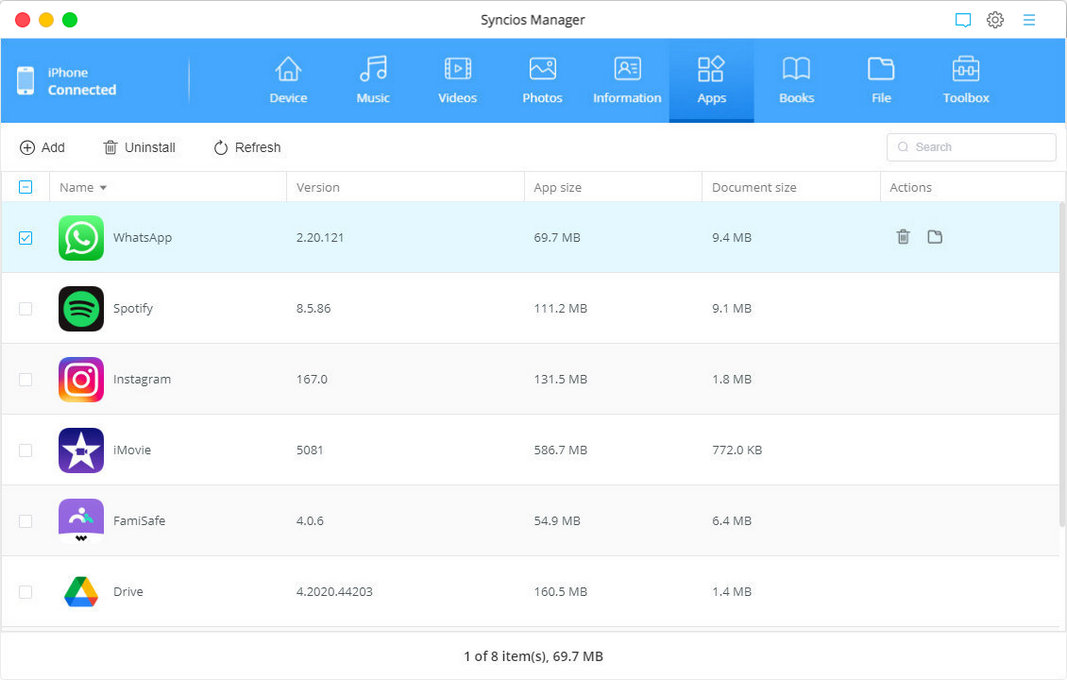
Task: Open settings gear in title bar
Action: pos(995,20)
